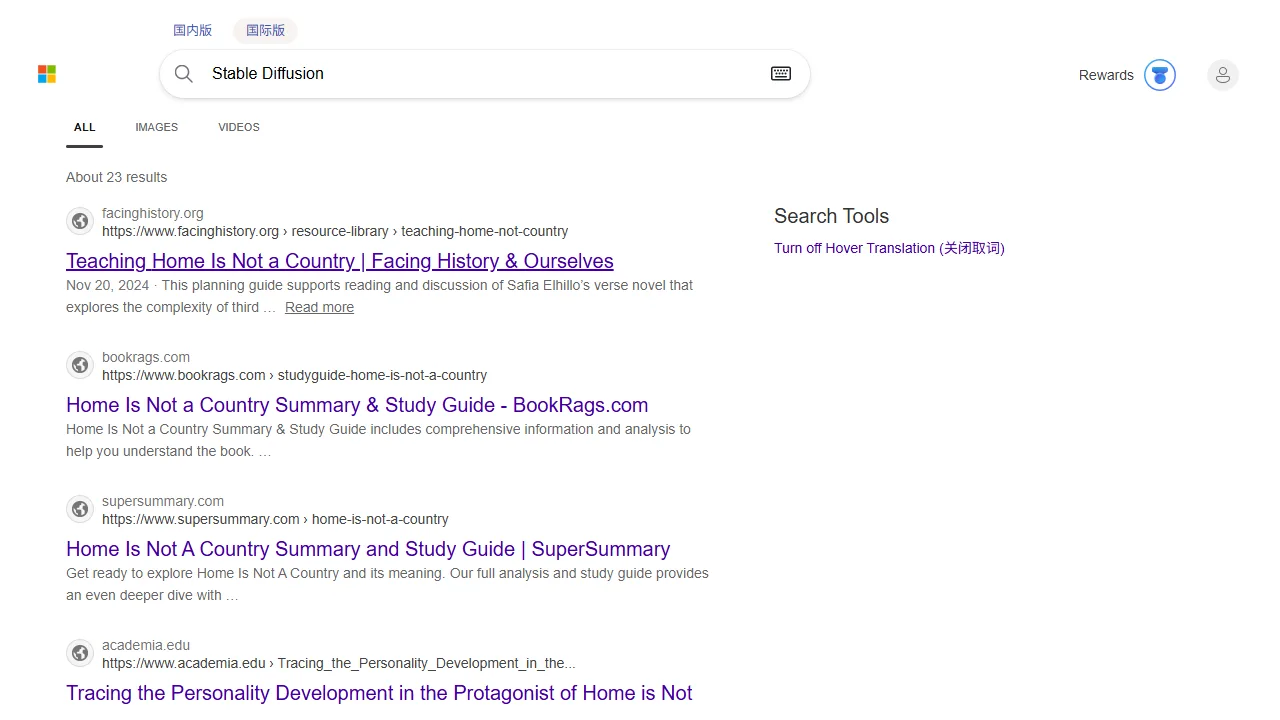Open the on-screen keyboard icon
This screenshot has width=1280, height=720.
[x=781, y=74]
